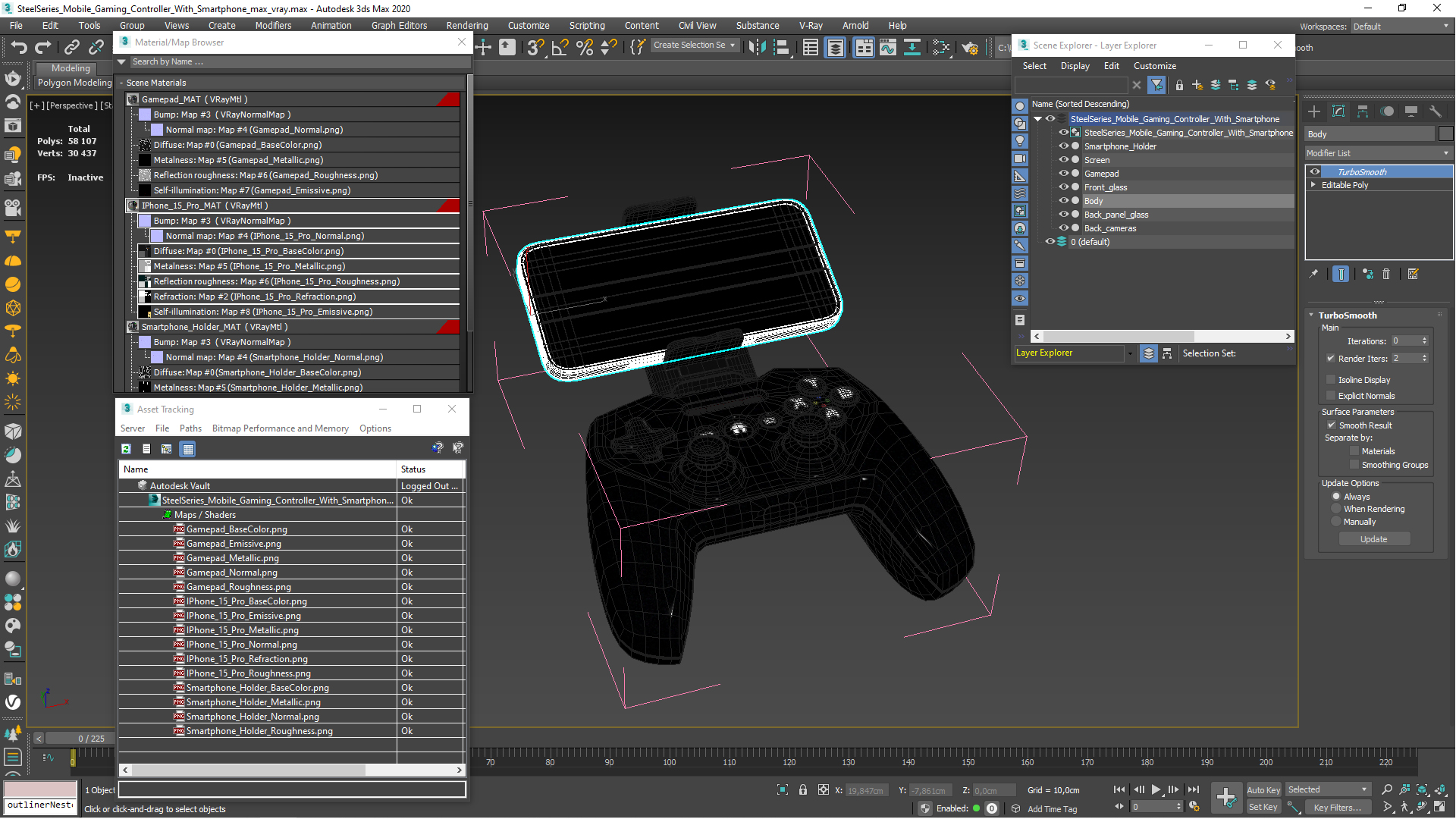Remove modifier with trash icon
This screenshot has height=819, width=1456.
click(x=1386, y=274)
